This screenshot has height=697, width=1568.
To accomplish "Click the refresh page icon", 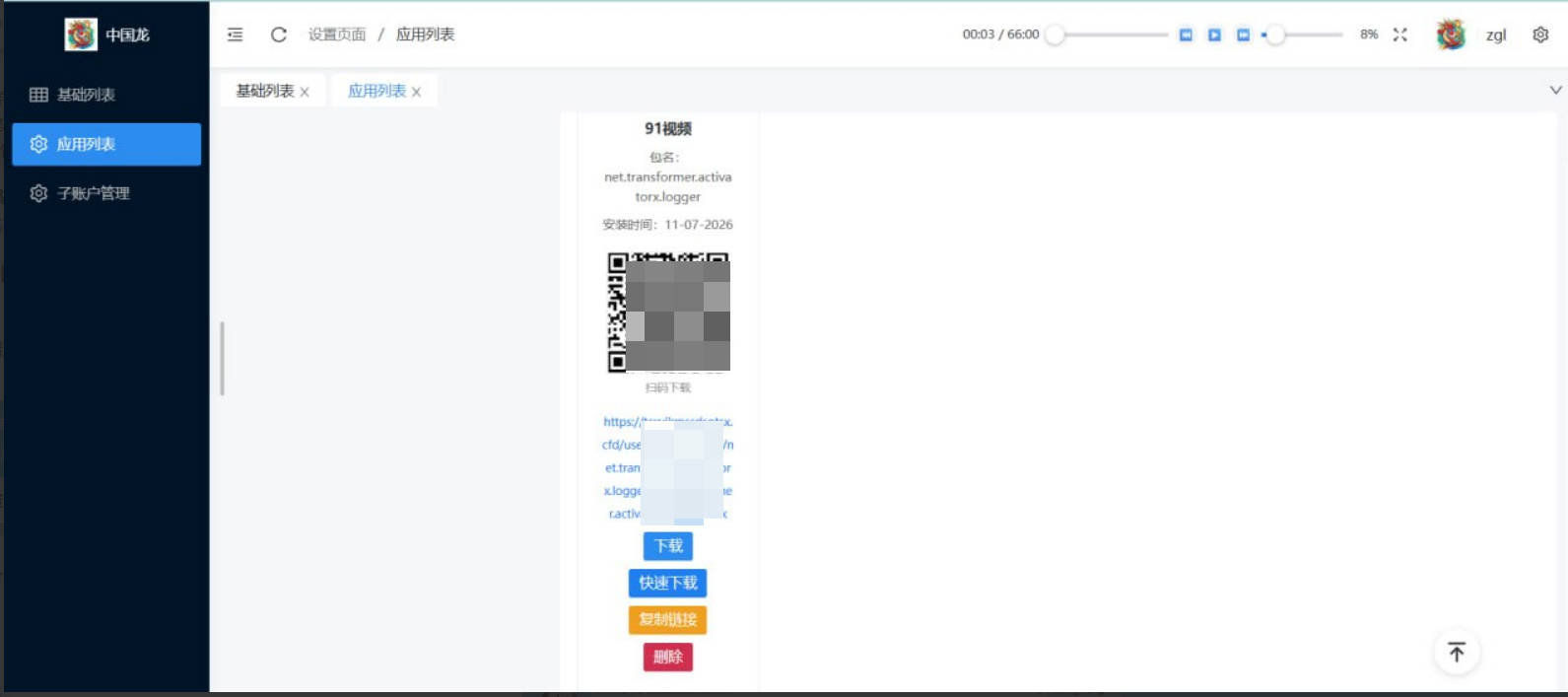I will tap(279, 35).
